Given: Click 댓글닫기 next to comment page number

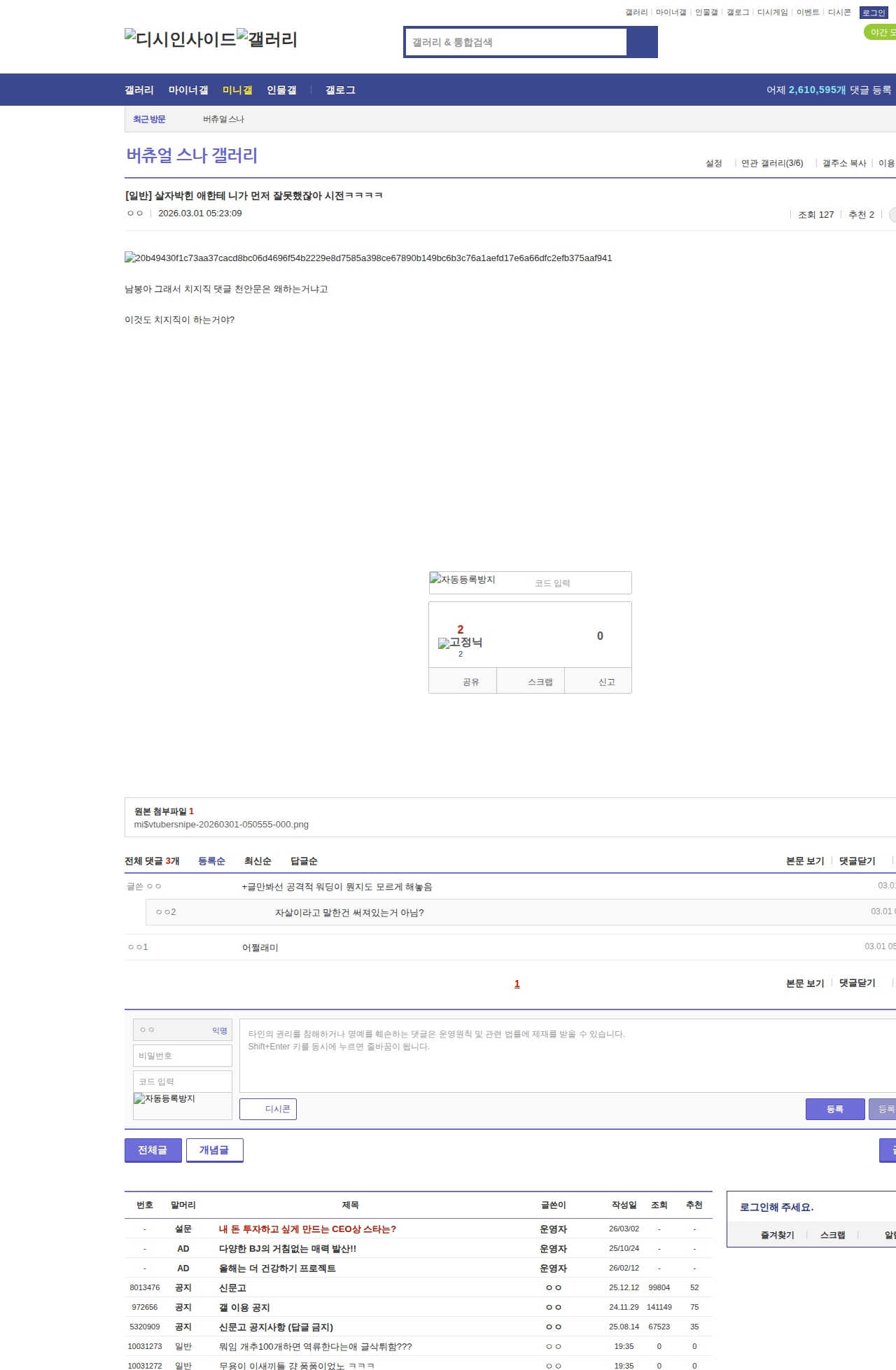Looking at the screenshot, I should (857, 983).
